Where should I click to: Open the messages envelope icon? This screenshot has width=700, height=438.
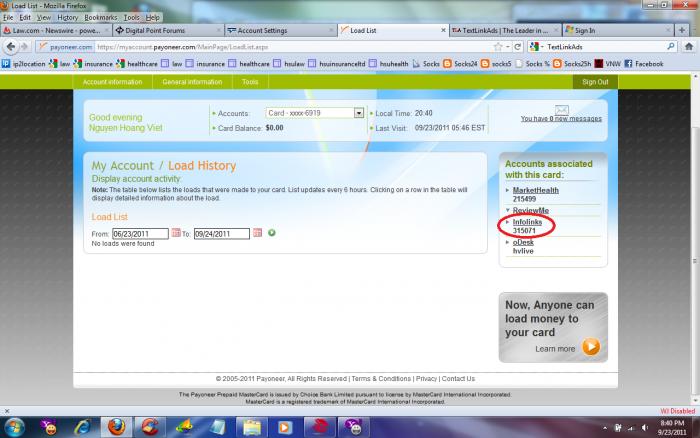561,110
